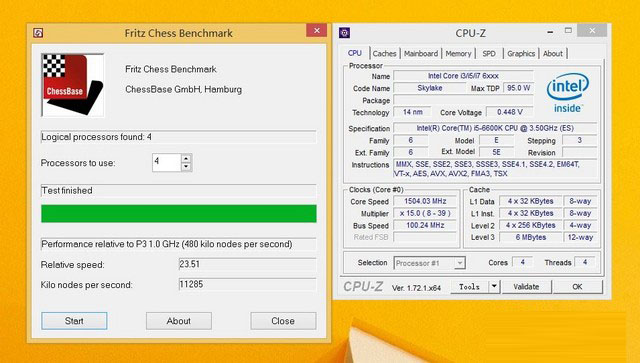640x363 pixels.
Task: Click the Test finished status text
Action: pyautogui.click(x=67, y=191)
